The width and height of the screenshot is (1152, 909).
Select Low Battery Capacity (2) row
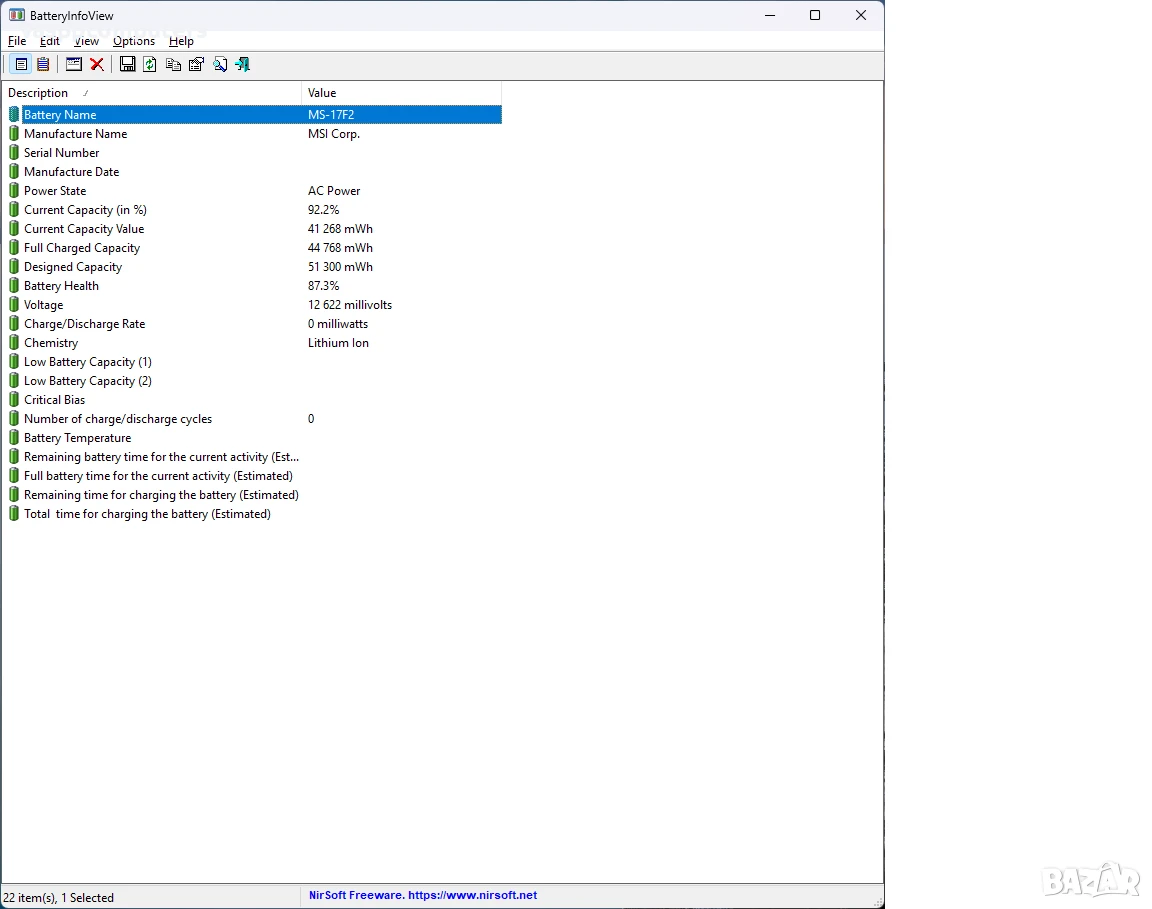pos(254,381)
